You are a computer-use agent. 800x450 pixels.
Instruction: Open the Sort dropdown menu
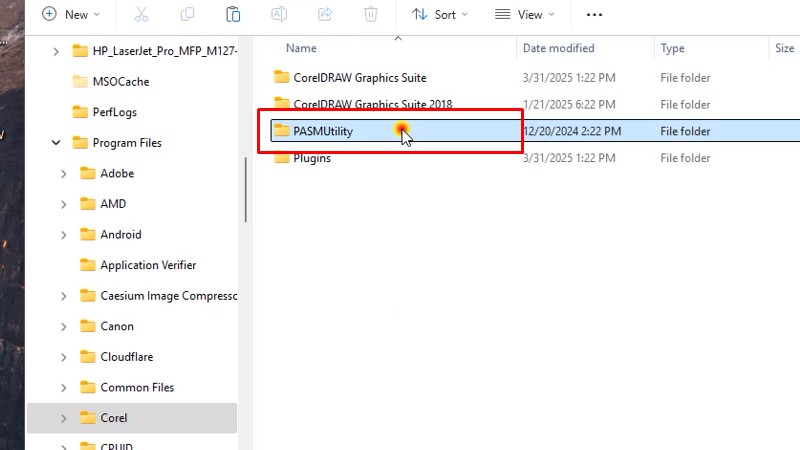439,15
